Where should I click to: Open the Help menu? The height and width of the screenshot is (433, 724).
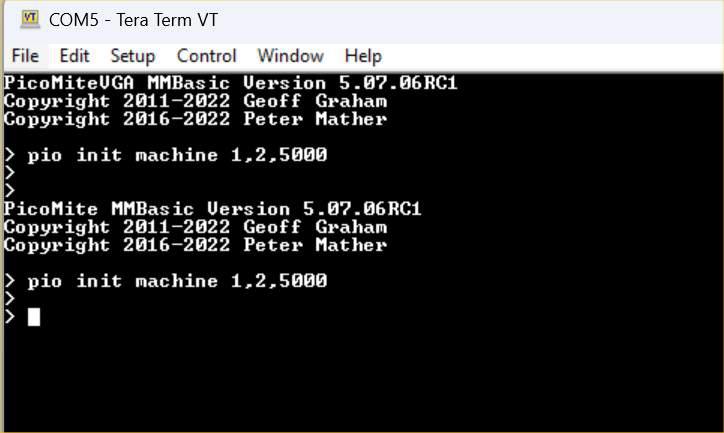[363, 56]
